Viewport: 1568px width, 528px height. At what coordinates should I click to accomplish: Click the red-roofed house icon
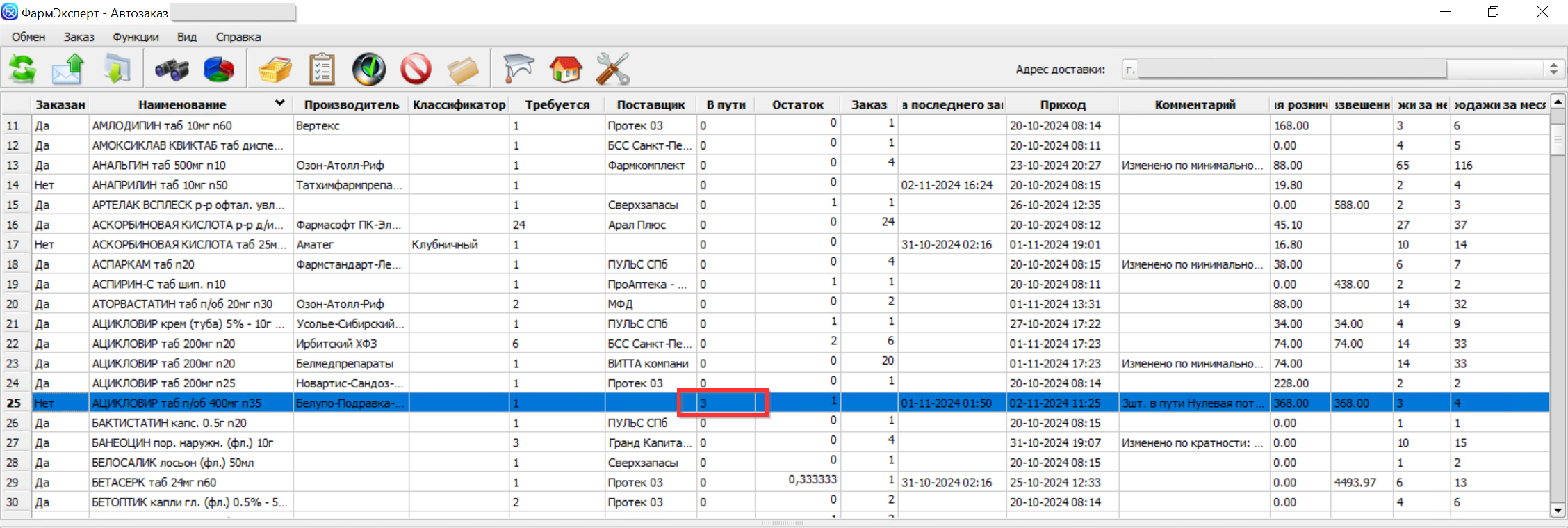point(565,70)
